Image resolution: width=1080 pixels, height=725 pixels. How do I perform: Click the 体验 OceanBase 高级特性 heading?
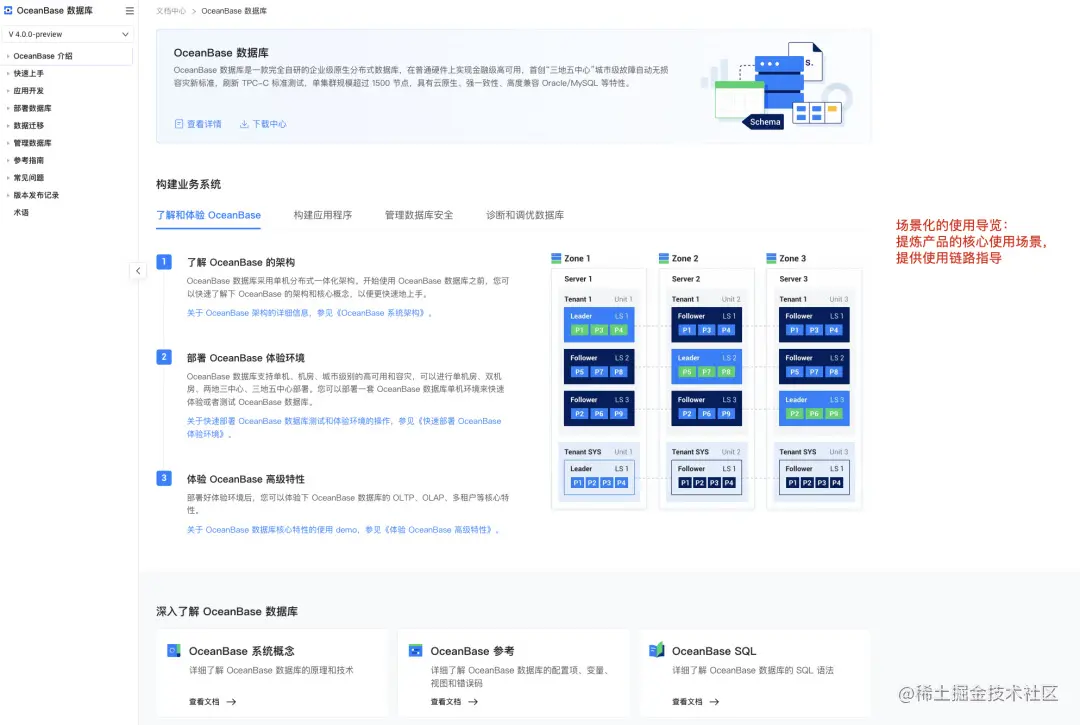(245, 479)
